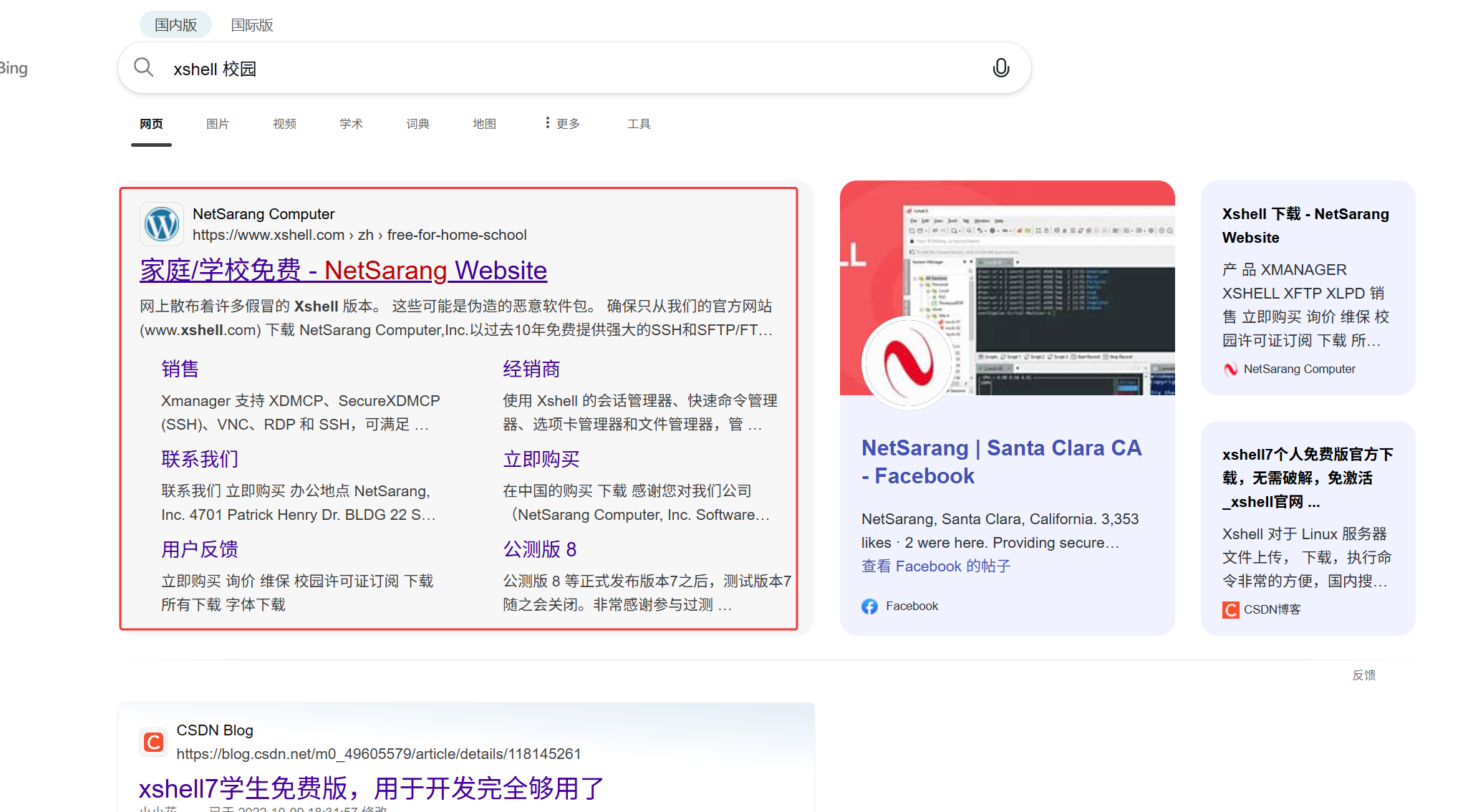Click the microphone voice search icon
The image size is (1478, 812).
tap(1000, 68)
